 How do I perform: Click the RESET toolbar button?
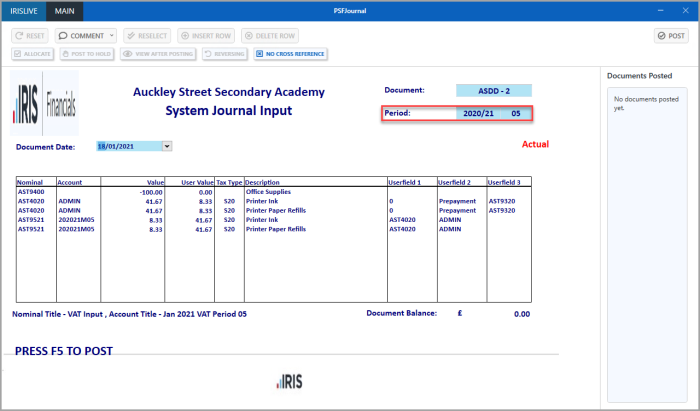pos(29,36)
